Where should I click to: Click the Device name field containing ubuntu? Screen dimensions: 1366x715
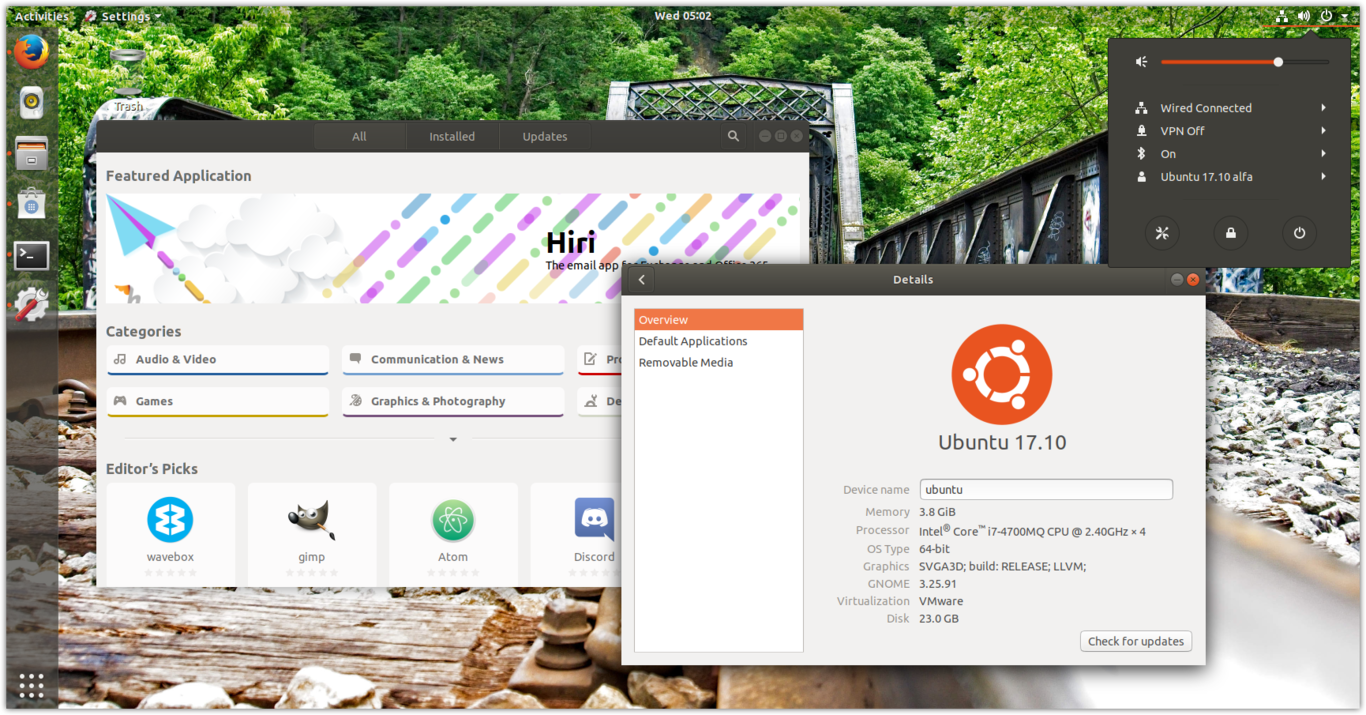tap(1046, 490)
